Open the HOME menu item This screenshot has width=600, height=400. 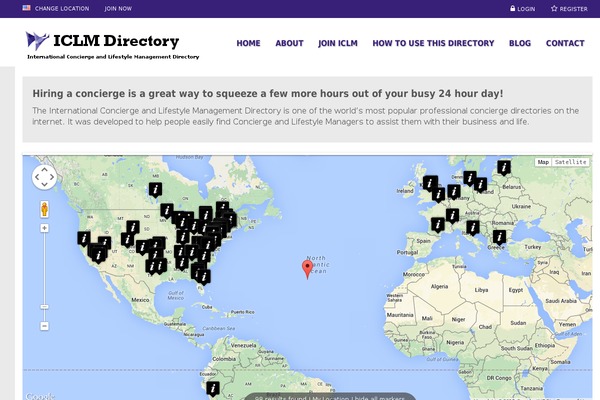248,43
